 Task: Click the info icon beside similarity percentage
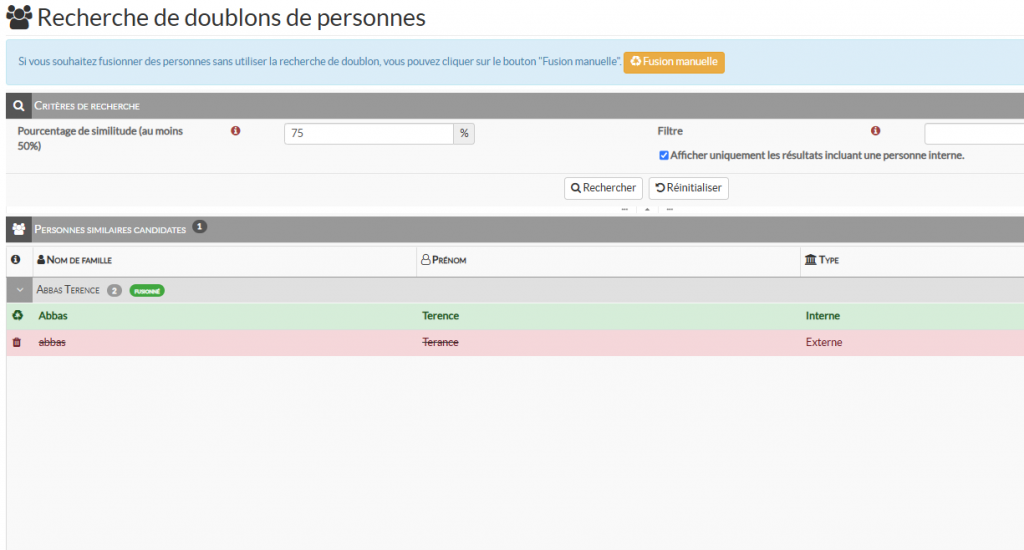236,131
